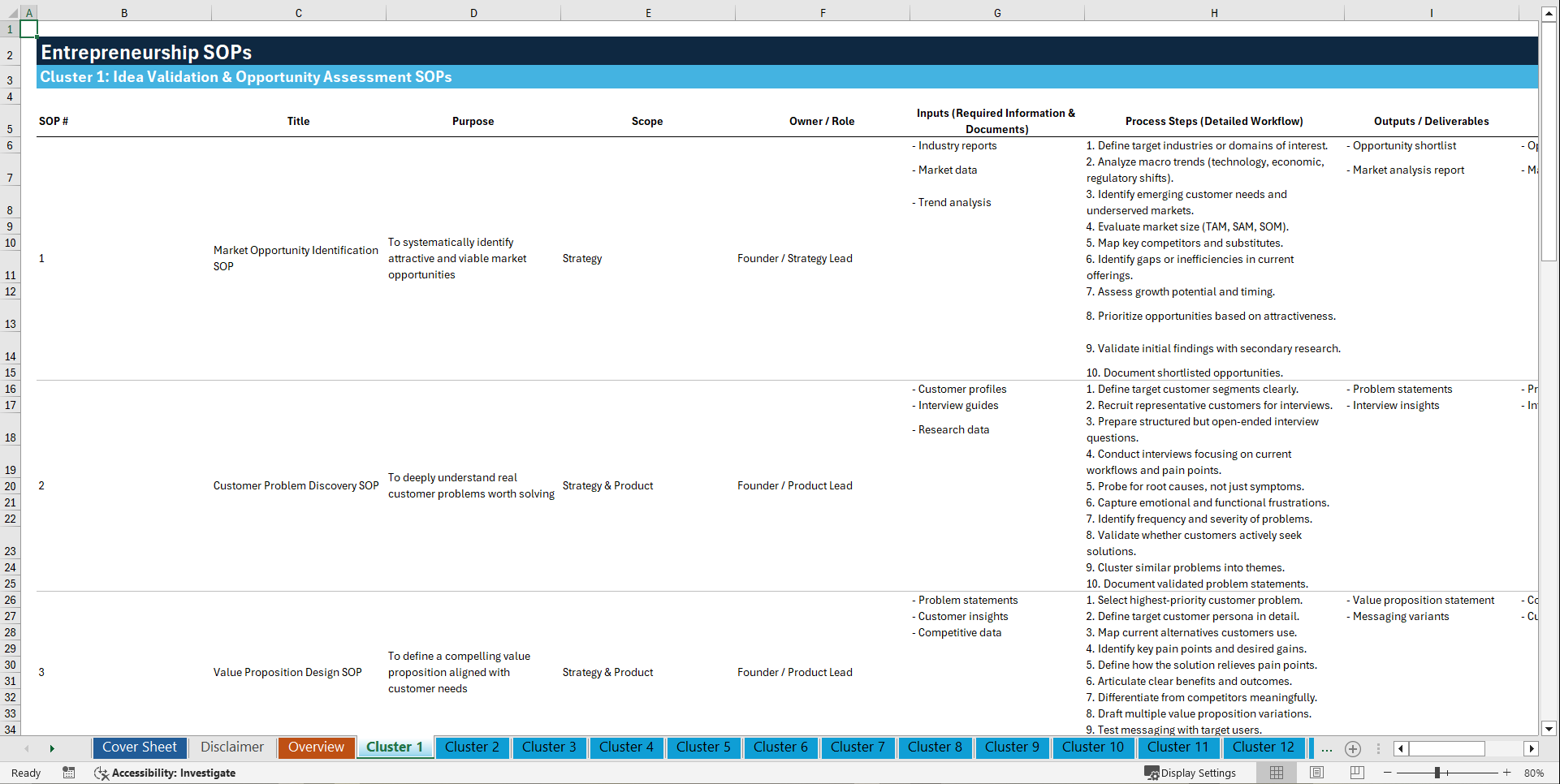This screenshot has height=784, width=1560.
Task: Run the Accessibility checker
Action: [165, 773]
